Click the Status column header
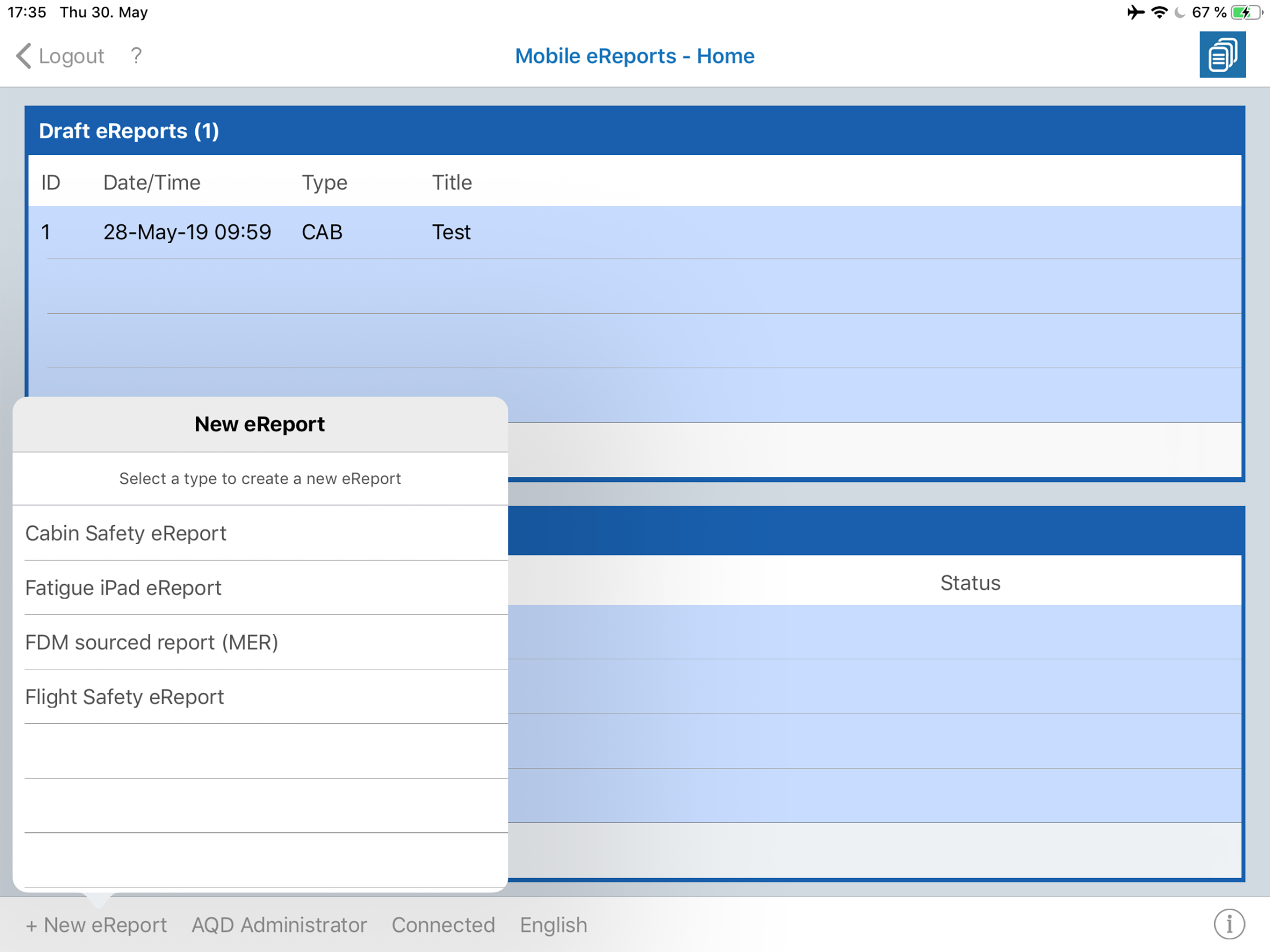Viewport: 1270px width, 952px height. coord(970,583)
